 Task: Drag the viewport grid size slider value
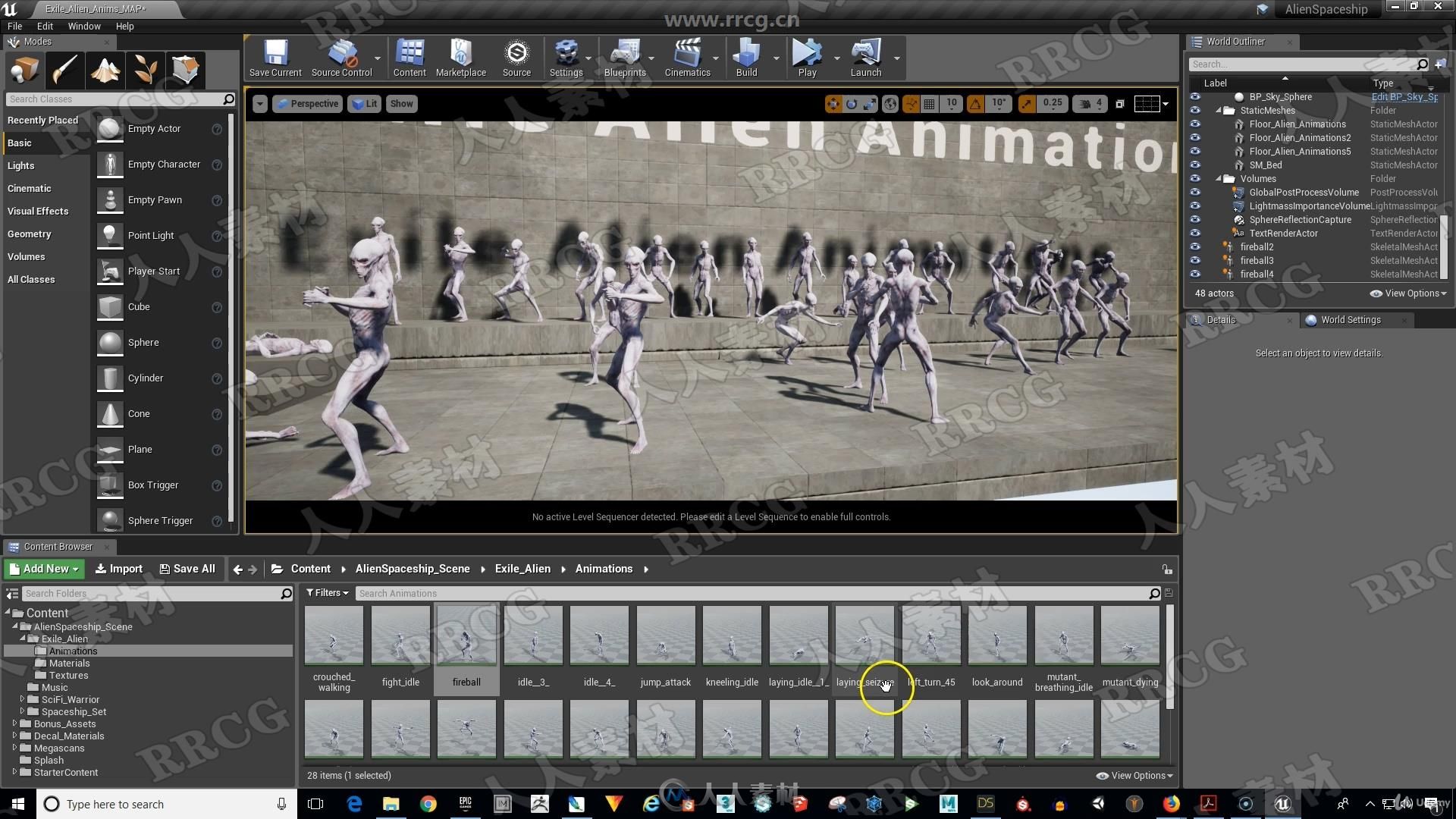(952, 103)
